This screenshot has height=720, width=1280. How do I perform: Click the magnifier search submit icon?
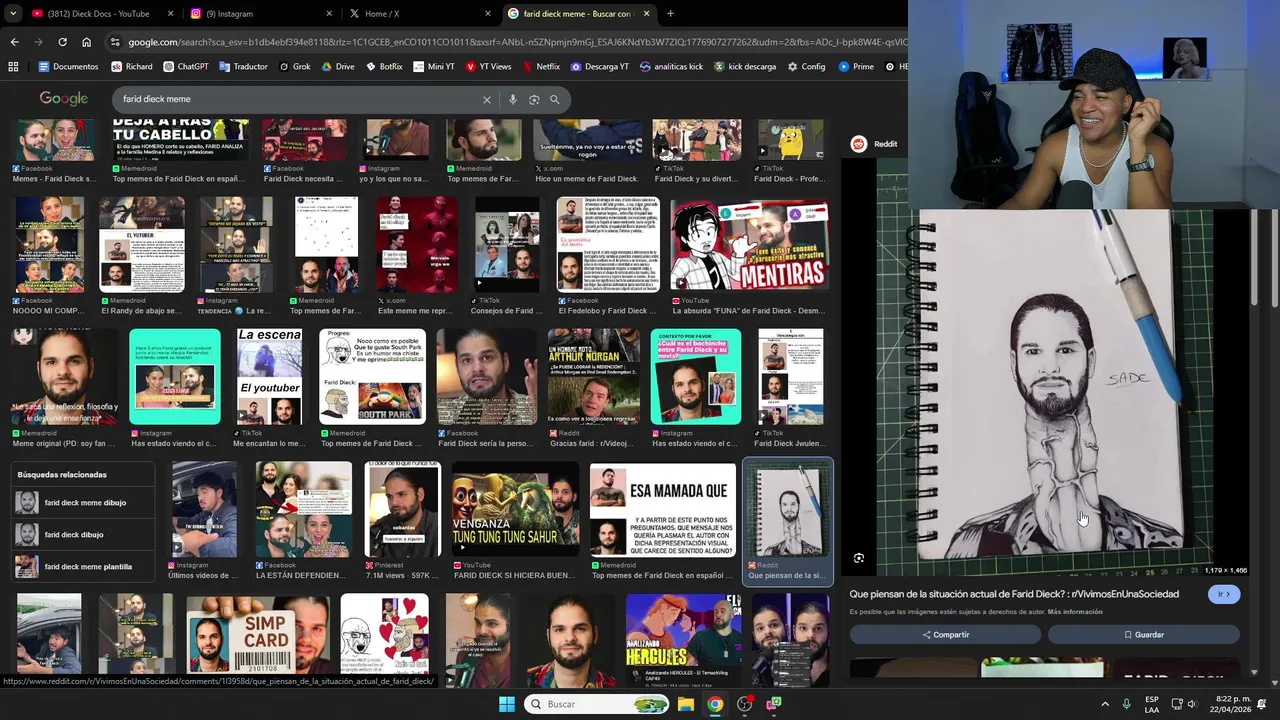click(555, 99)
